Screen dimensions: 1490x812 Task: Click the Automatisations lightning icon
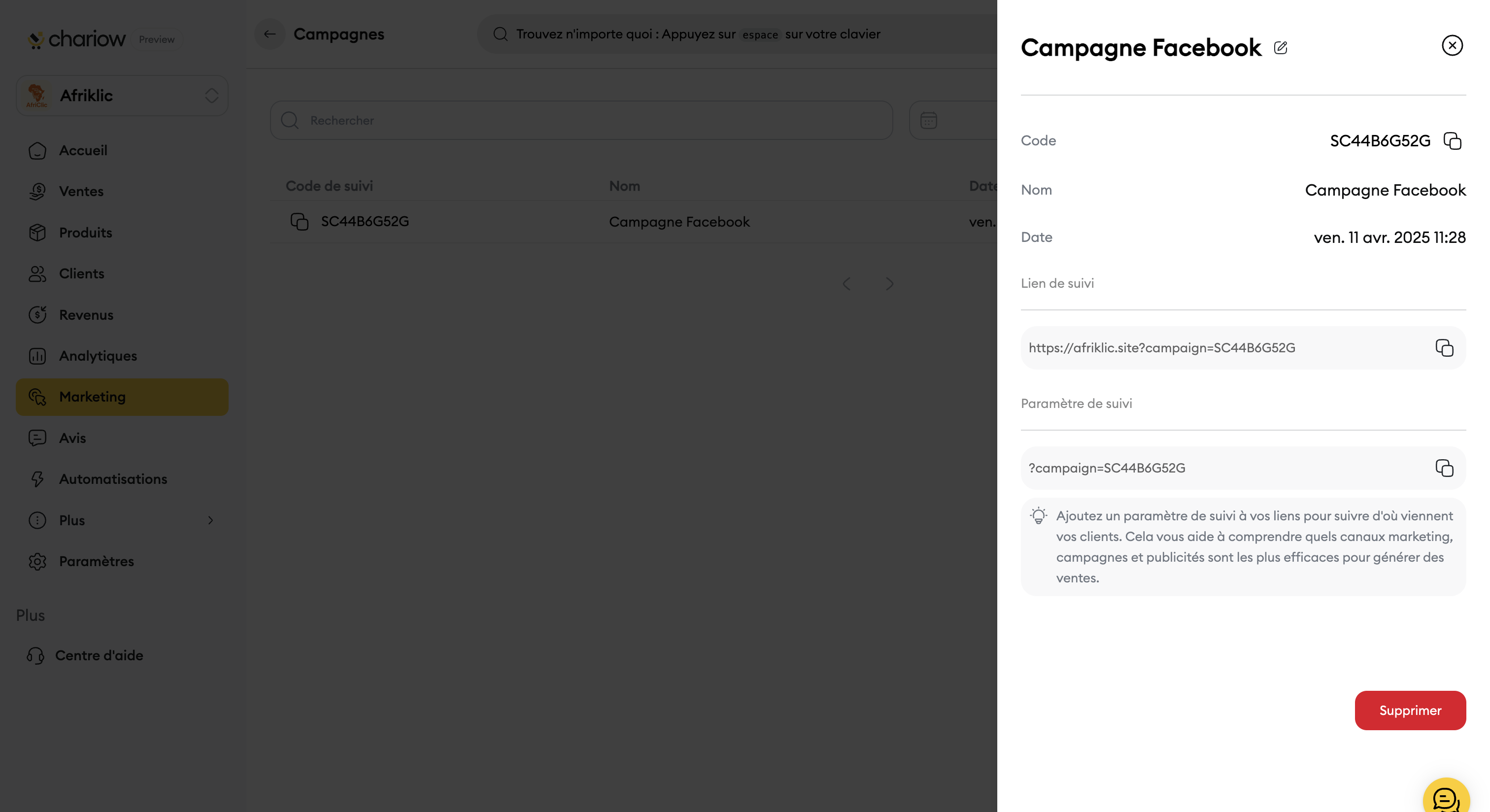click(37, 479)
